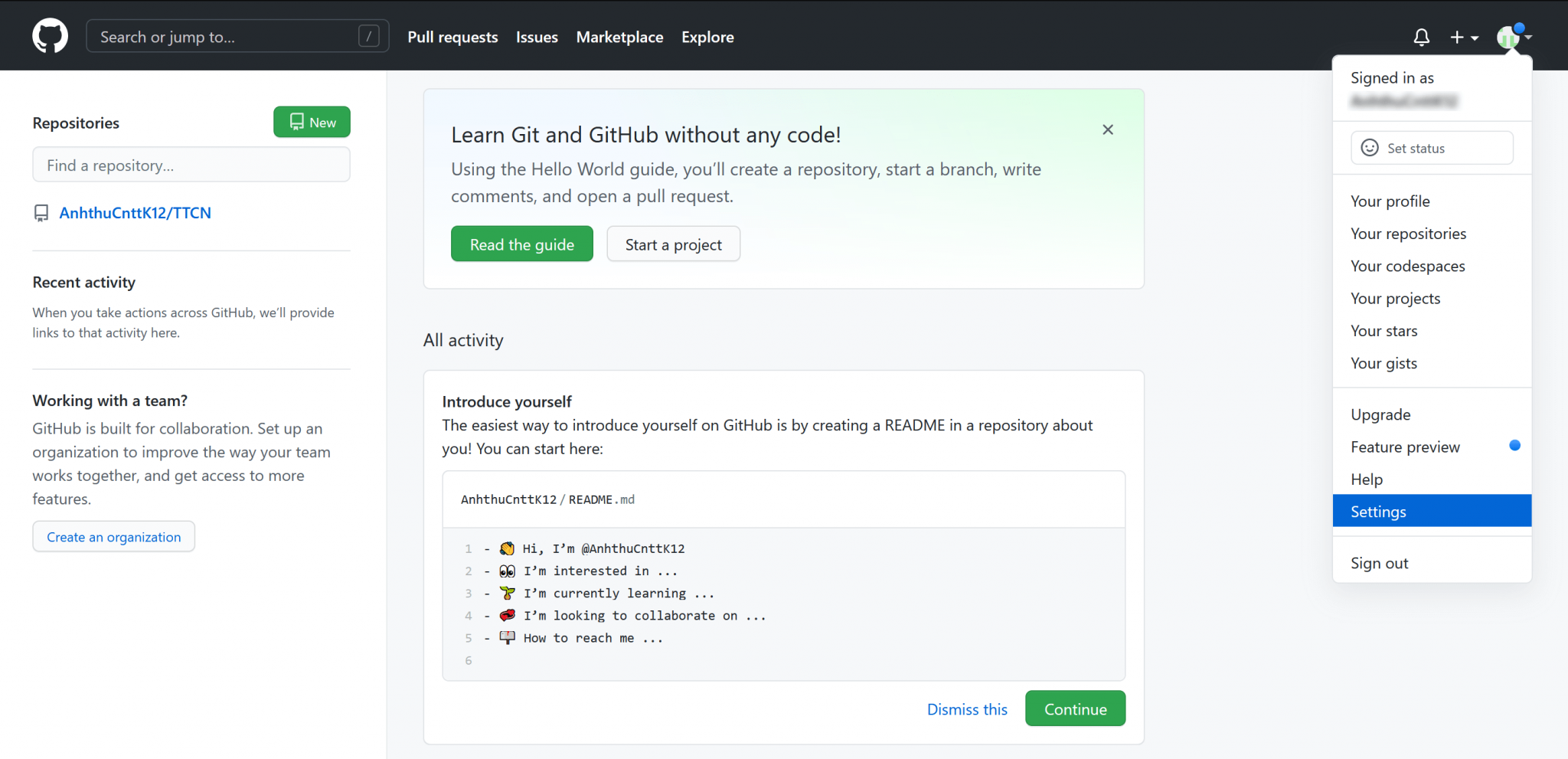Open the create-new dropdown caret

pos(1473,37)
